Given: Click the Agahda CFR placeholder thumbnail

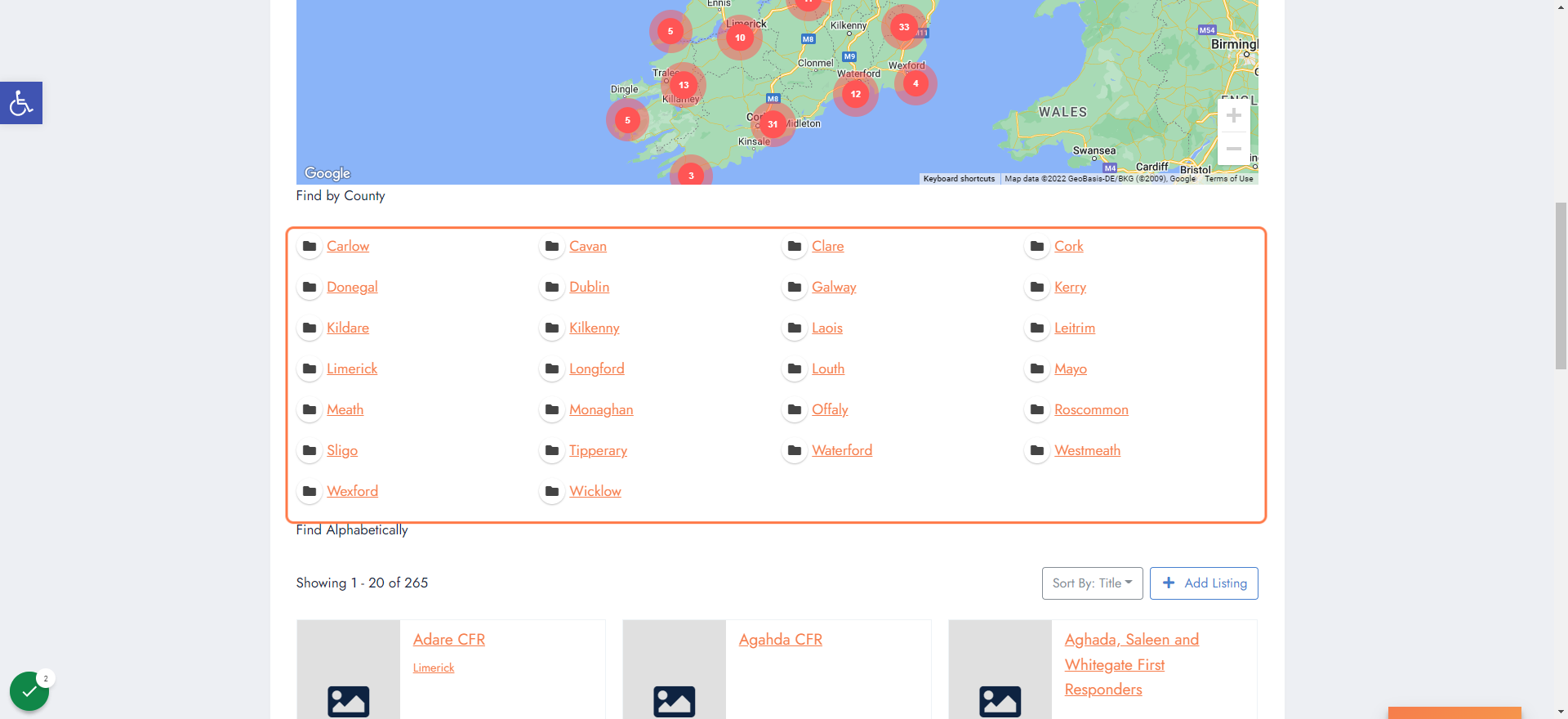Looking at the screenshot, I should pos(675,670).
